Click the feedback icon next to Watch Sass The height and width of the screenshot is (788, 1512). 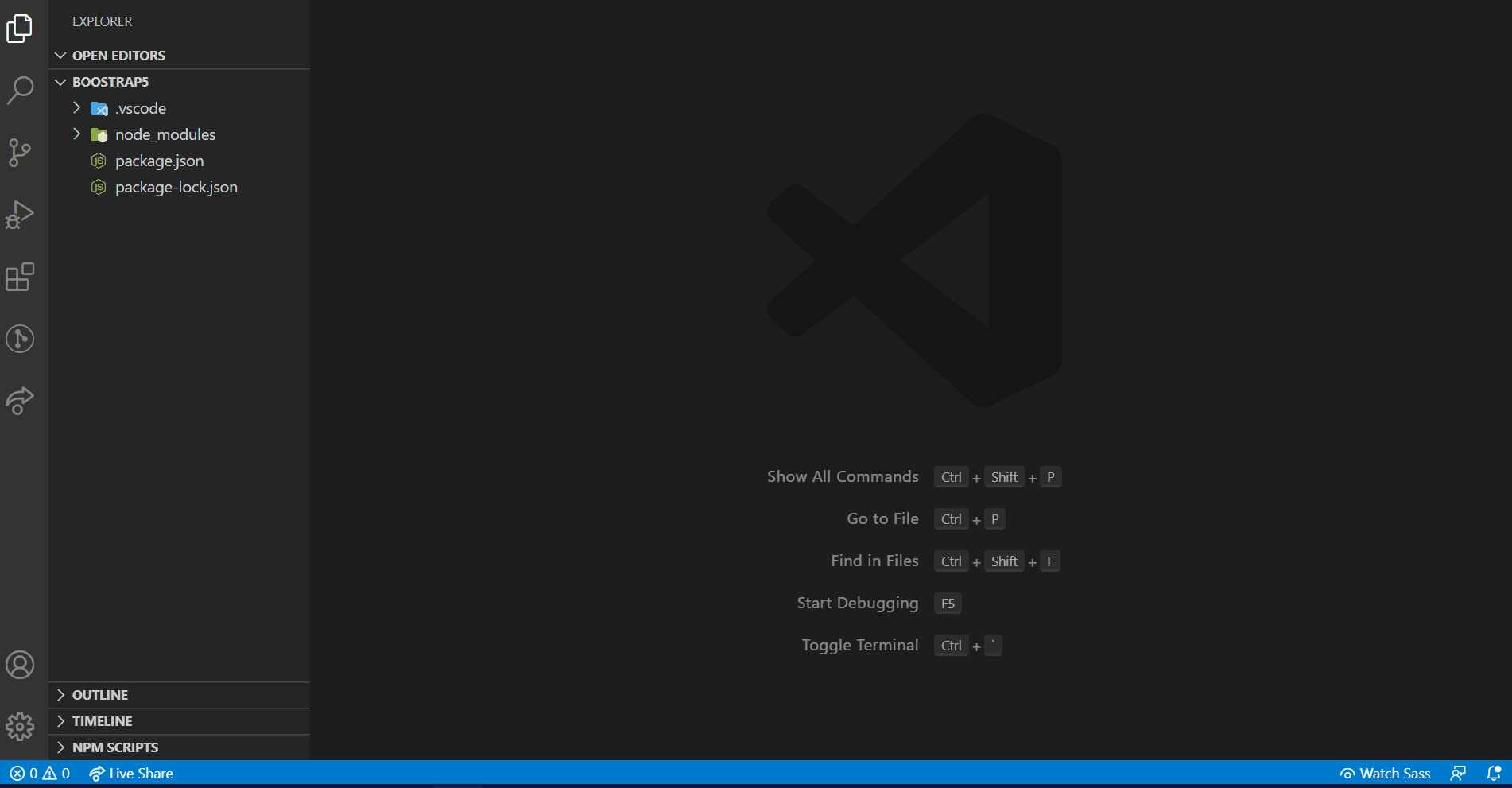point(1459,772)
